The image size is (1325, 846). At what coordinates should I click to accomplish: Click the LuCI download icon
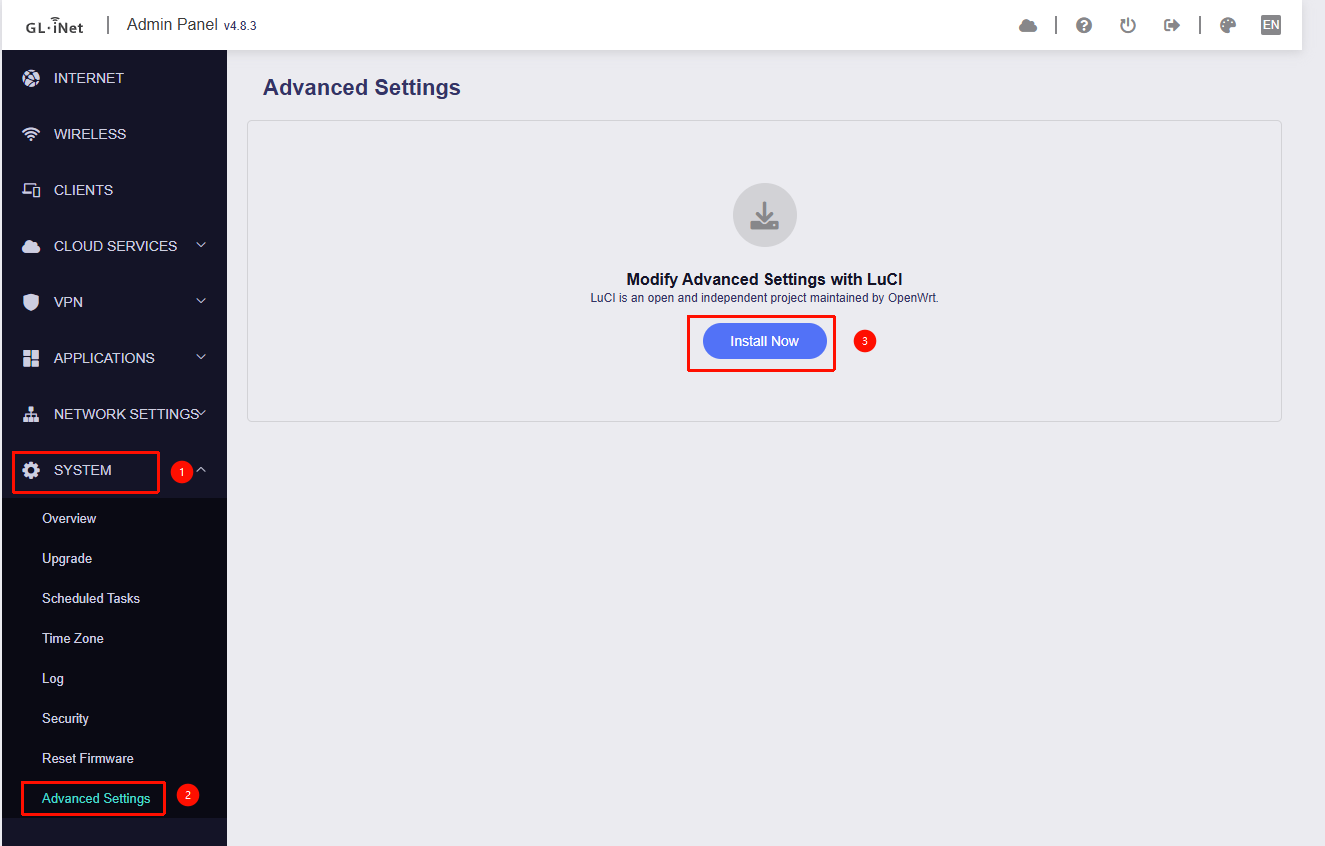point(764,215)
